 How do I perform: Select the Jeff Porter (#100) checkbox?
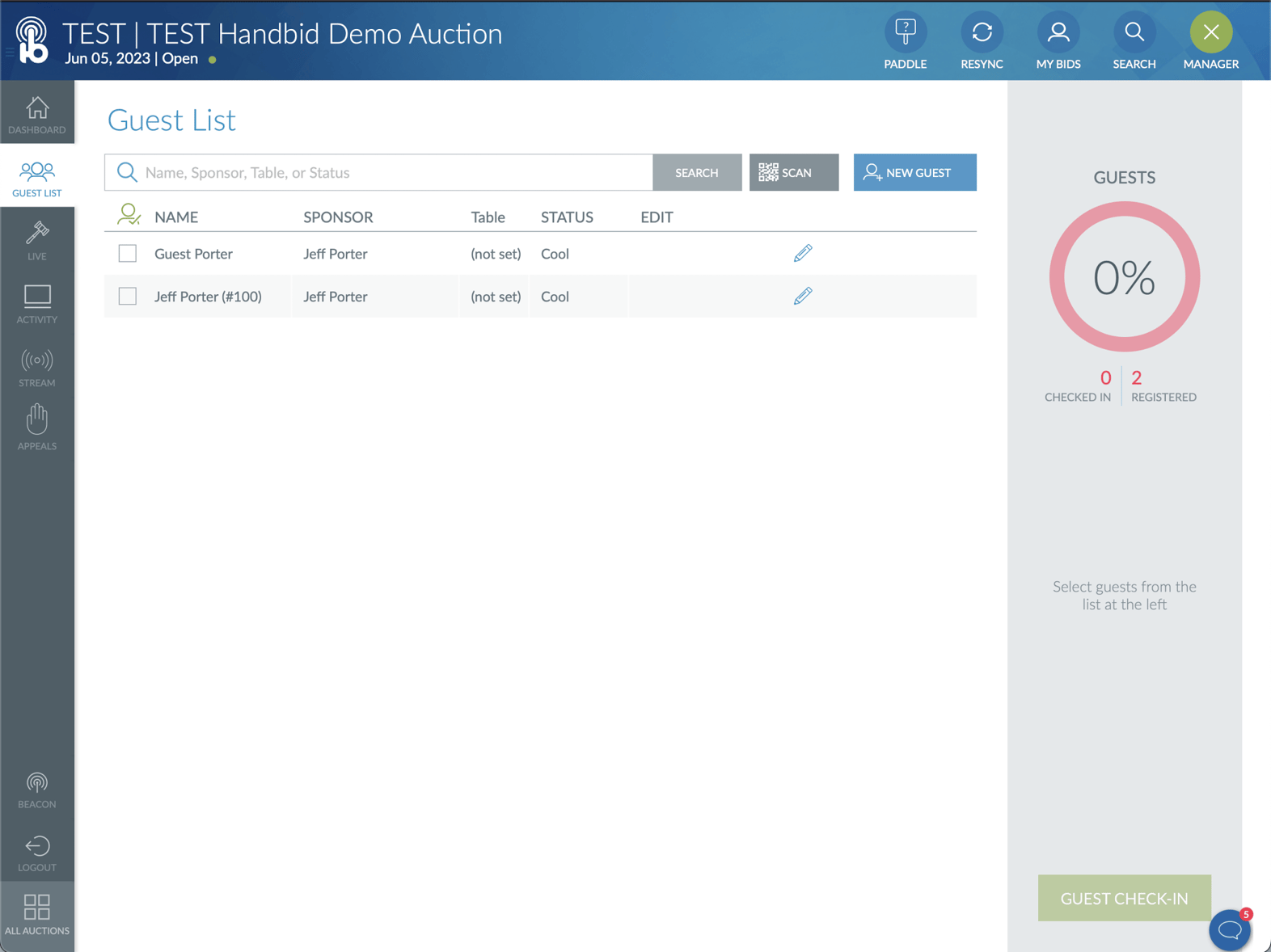click(128, 297)
